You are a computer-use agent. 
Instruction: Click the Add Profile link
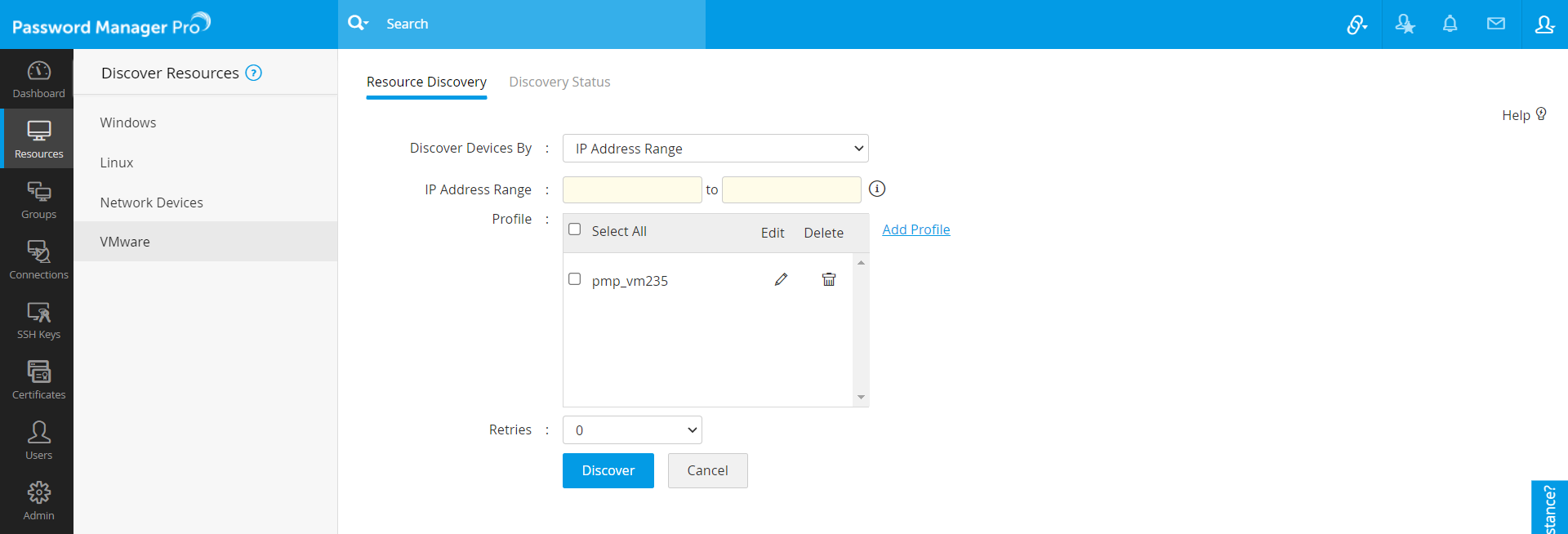(x=916, y=229)
